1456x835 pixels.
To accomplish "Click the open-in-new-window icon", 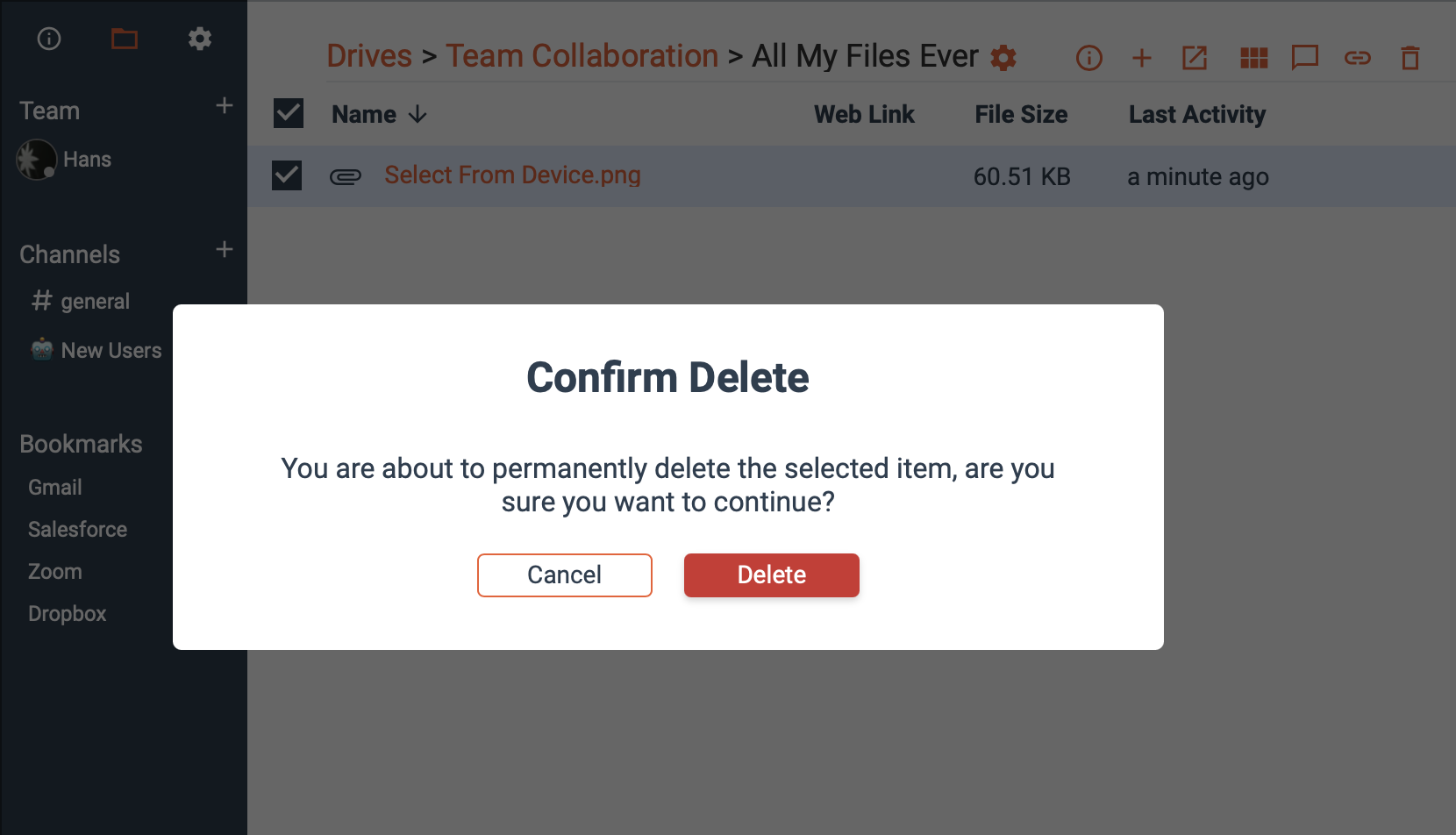I will [x=1195, y=58].
